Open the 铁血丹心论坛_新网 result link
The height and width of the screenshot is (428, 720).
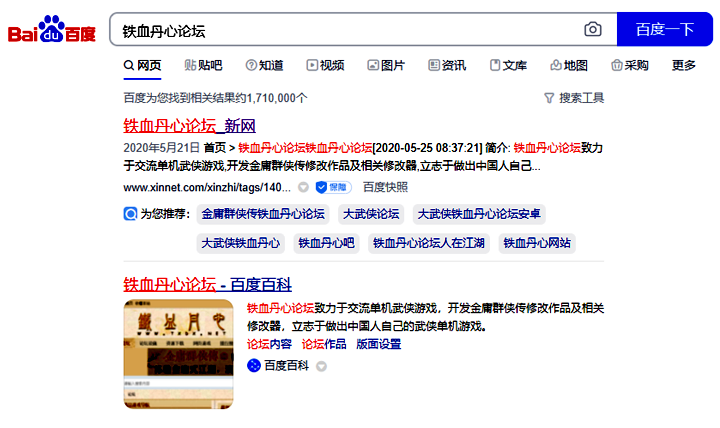(x=189, y=126)
